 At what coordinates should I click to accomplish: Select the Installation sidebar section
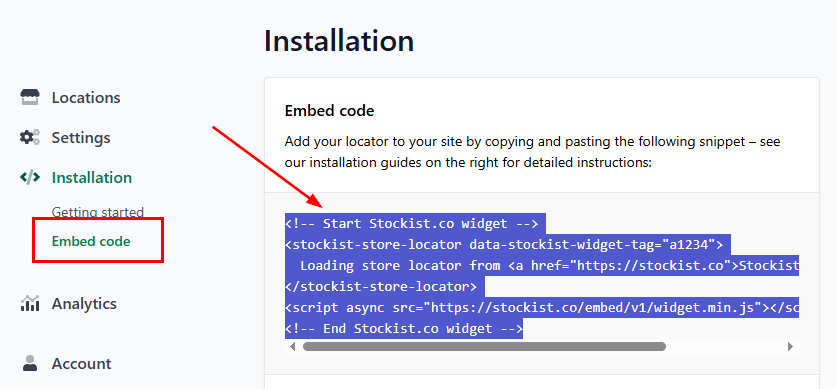[92, 178]
